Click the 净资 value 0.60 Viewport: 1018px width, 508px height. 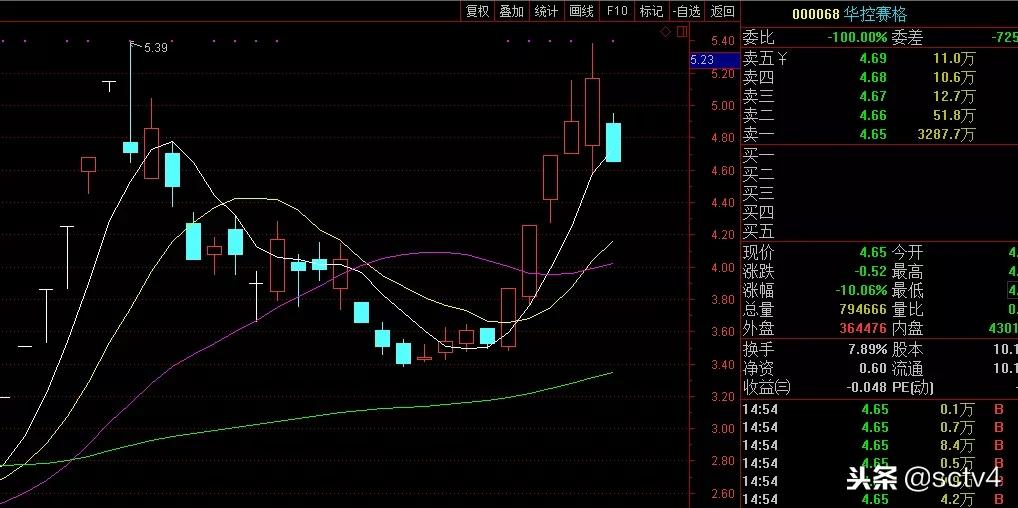click(x=873, y=368)
